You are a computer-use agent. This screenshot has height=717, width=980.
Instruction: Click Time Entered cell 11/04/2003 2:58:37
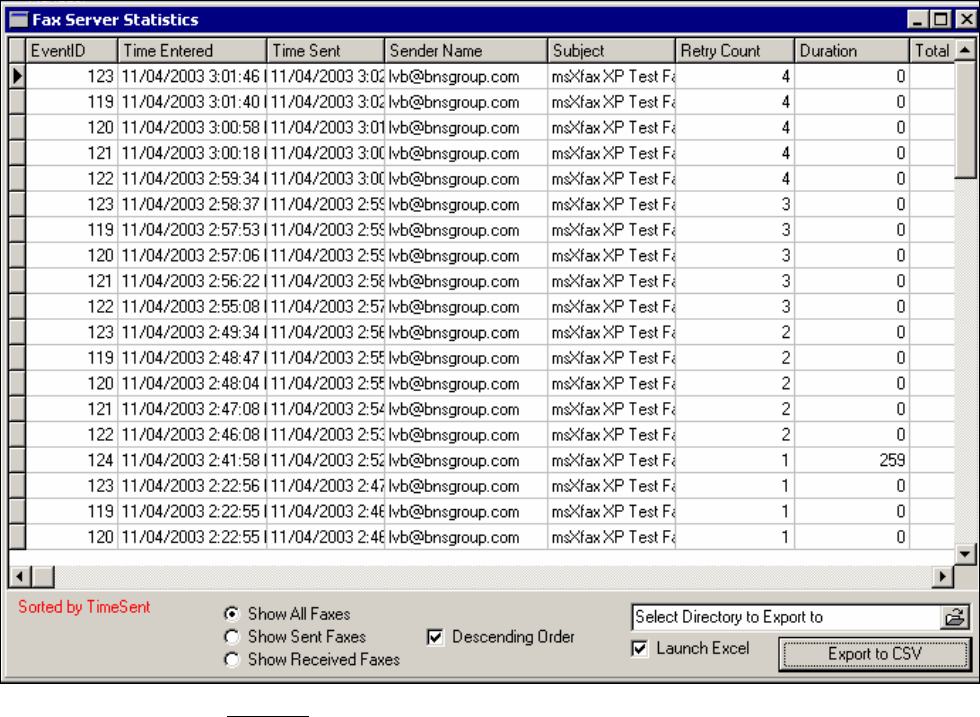(192, 204)
